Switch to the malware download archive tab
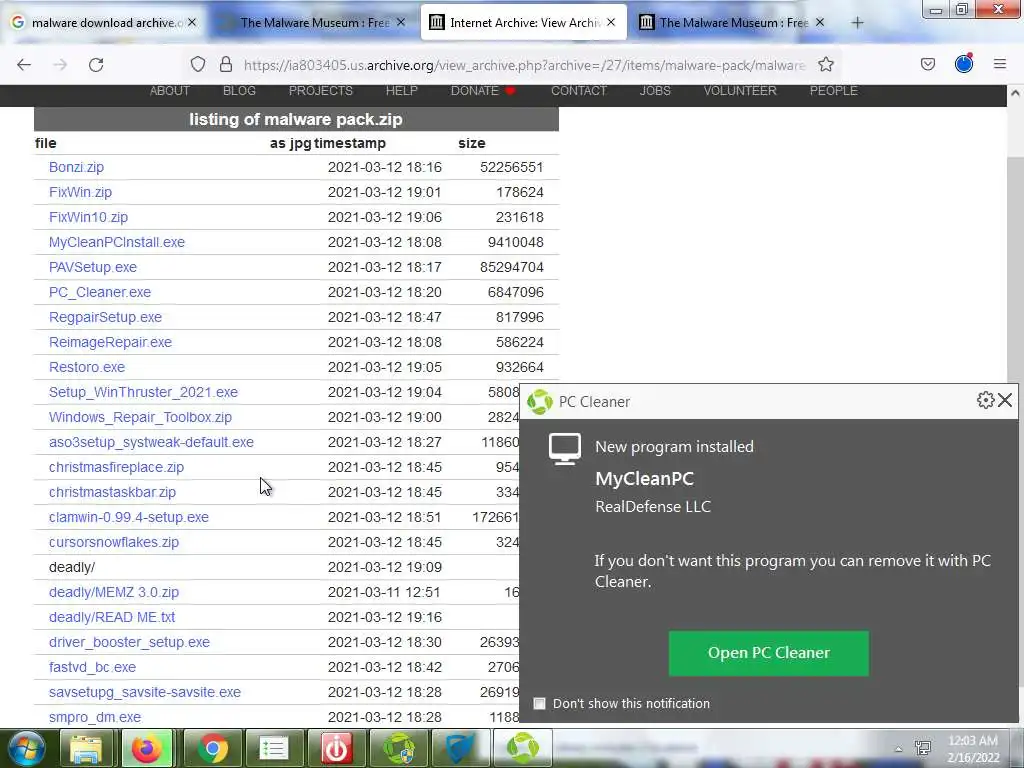Viewport: 1024px width, 768px height. pyautogui.click(x=104, y=23)
